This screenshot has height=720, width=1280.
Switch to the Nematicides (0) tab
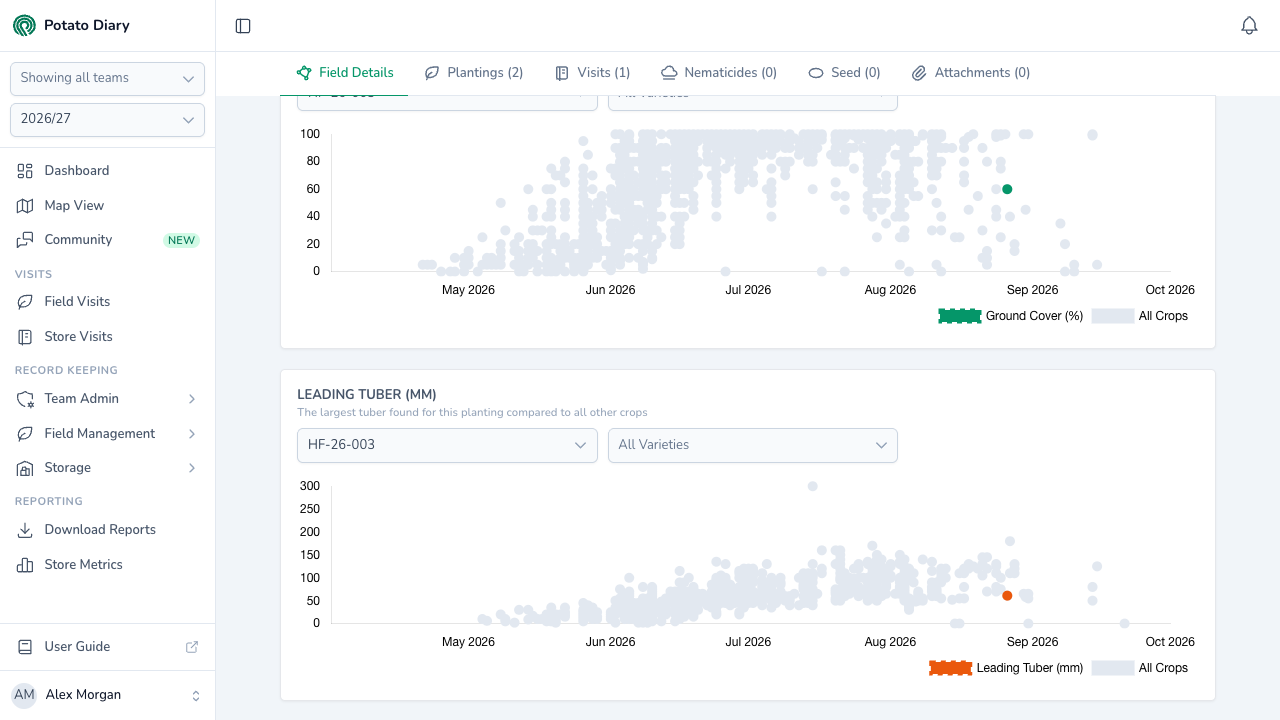point(719,73)
